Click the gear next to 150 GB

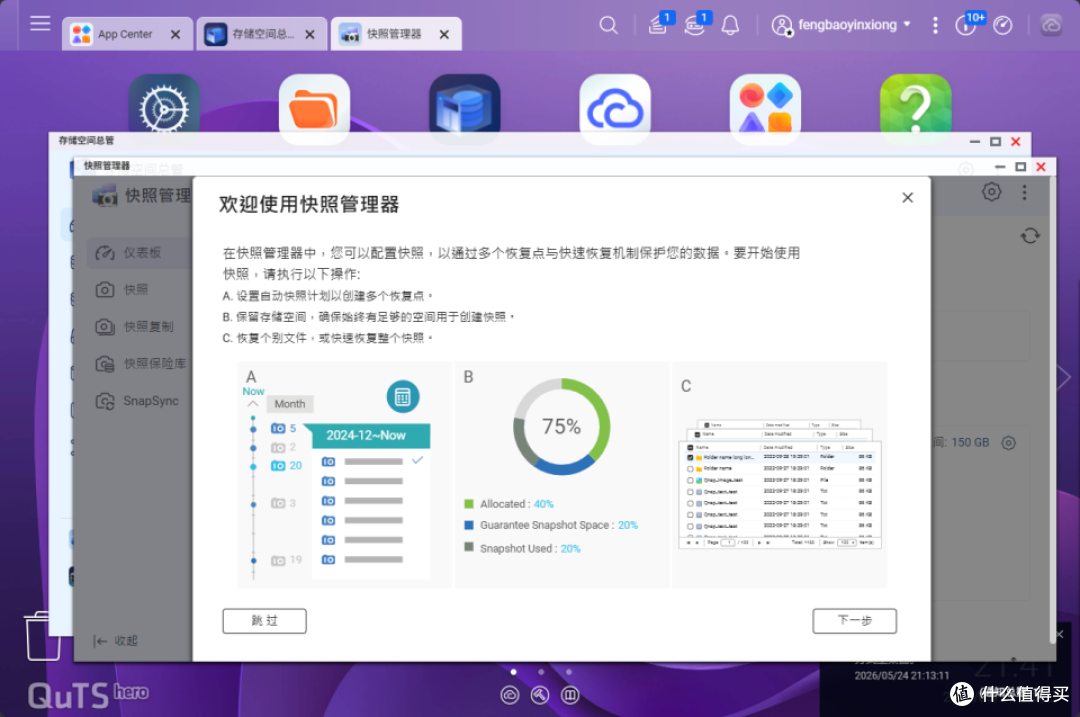click(x=1008, y=443)
